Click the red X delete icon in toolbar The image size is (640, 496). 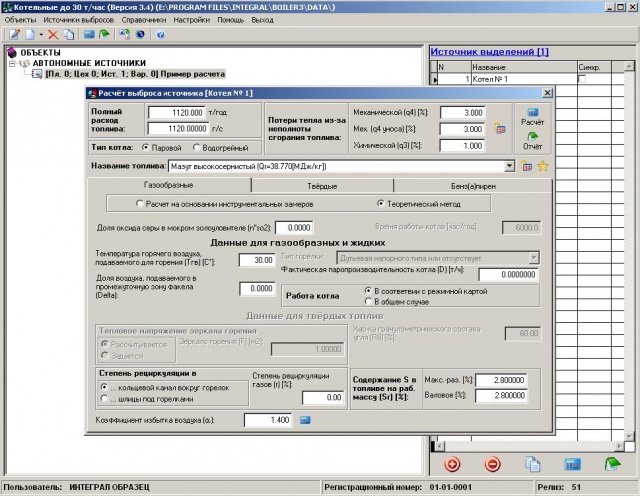tap(53, 34)
